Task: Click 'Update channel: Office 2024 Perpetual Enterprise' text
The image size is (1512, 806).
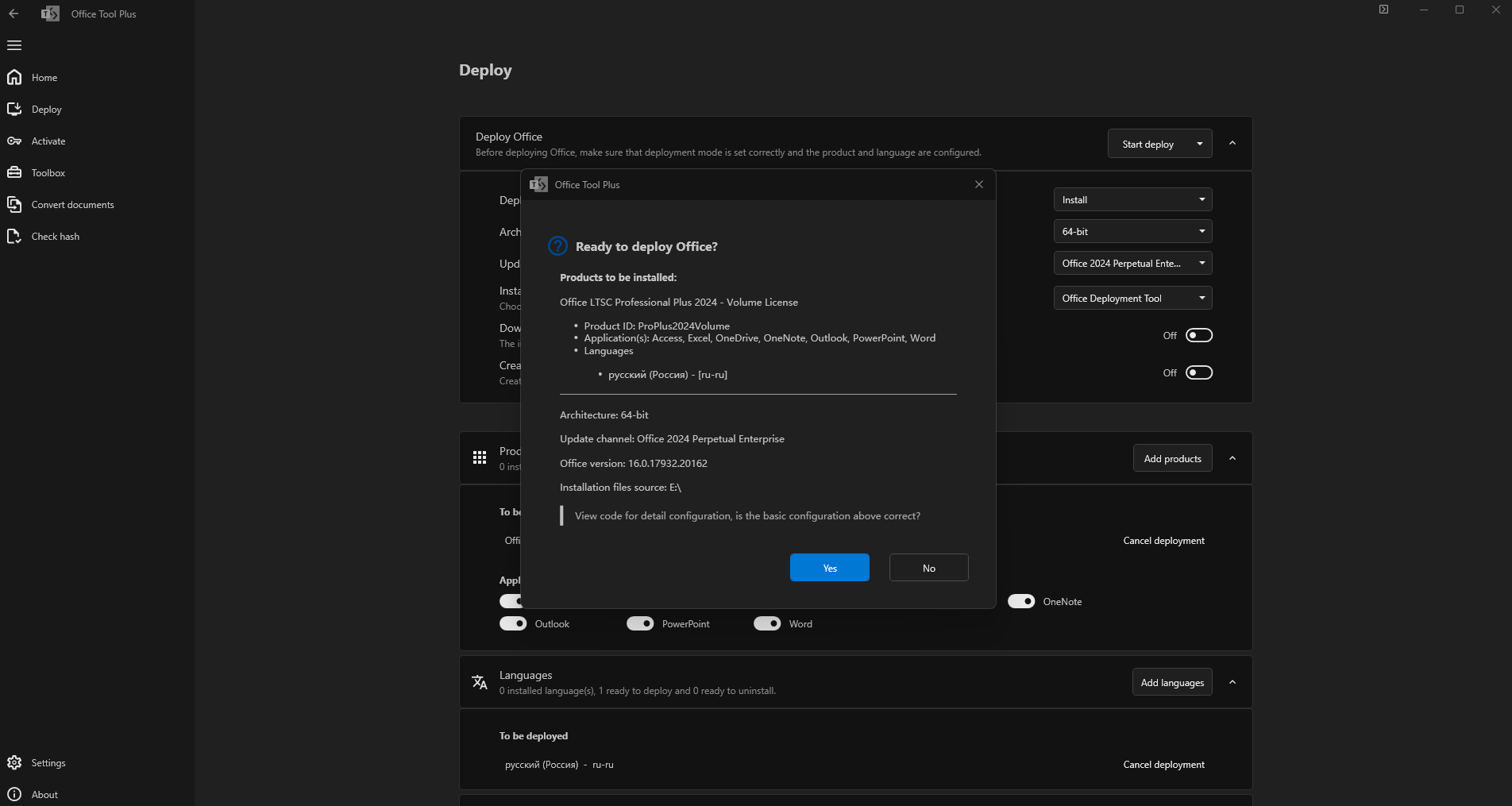Action: (x=672, y=438)
